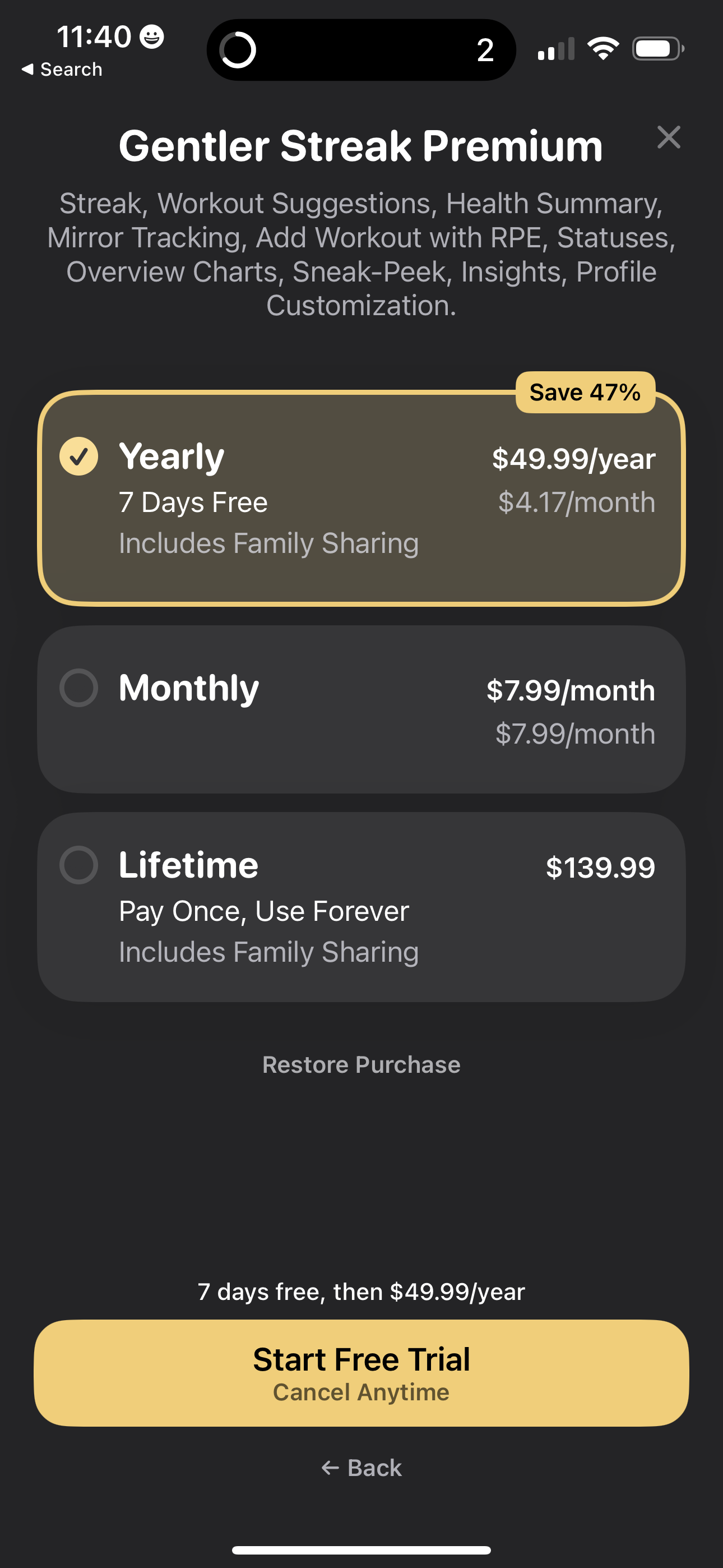Tap the Save 47% badge
This screenshot has width=723, height=1568.
[584, 392]
